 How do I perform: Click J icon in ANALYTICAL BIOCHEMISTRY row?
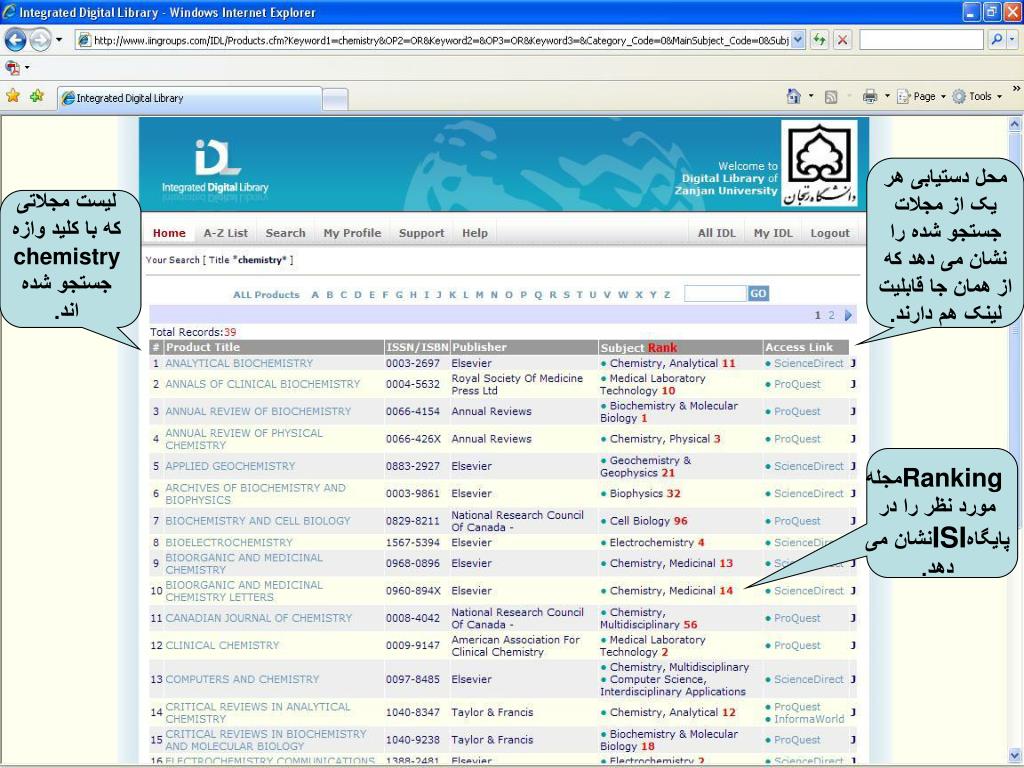853,363
